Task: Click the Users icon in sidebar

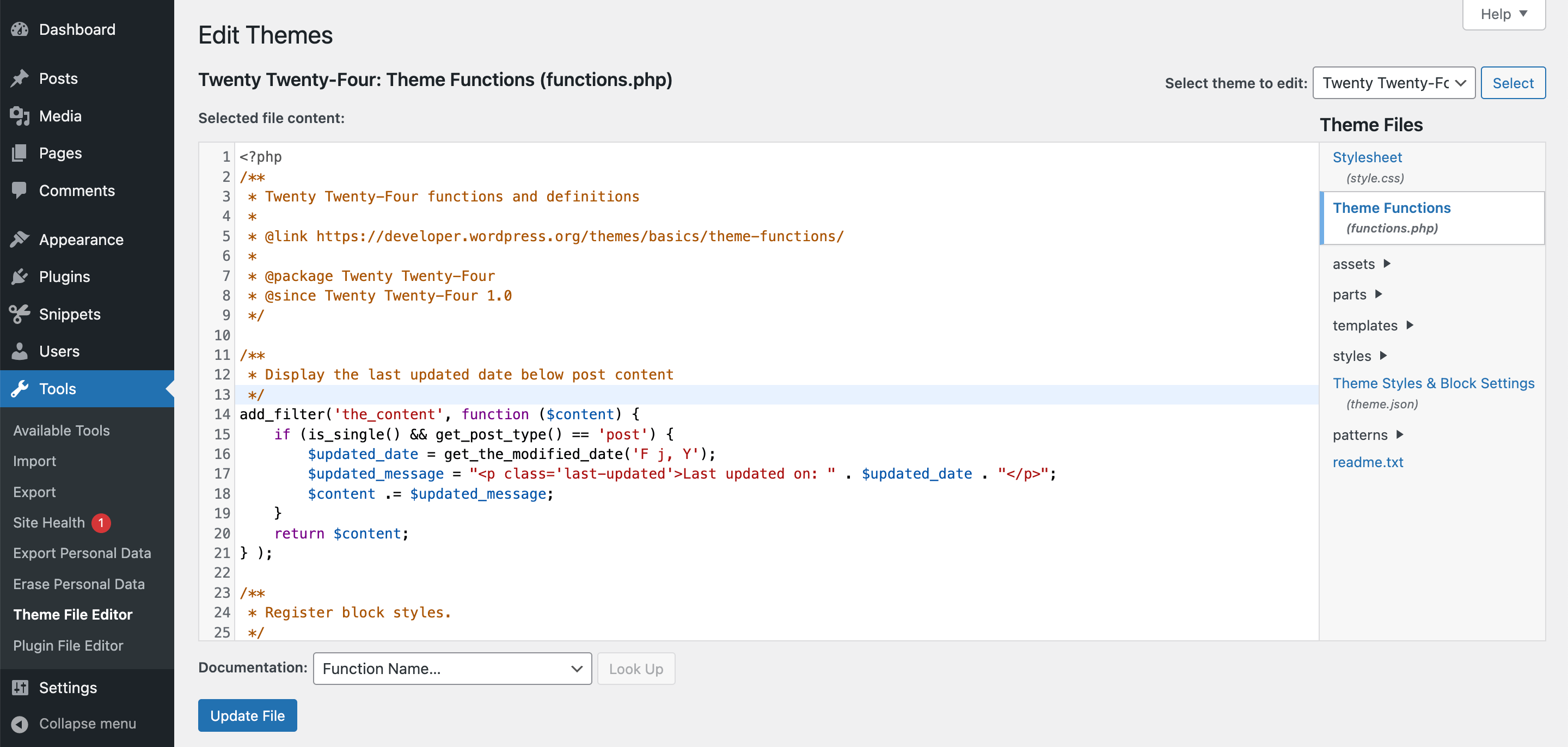Action: pyautogui.click(x=19, y=351)
